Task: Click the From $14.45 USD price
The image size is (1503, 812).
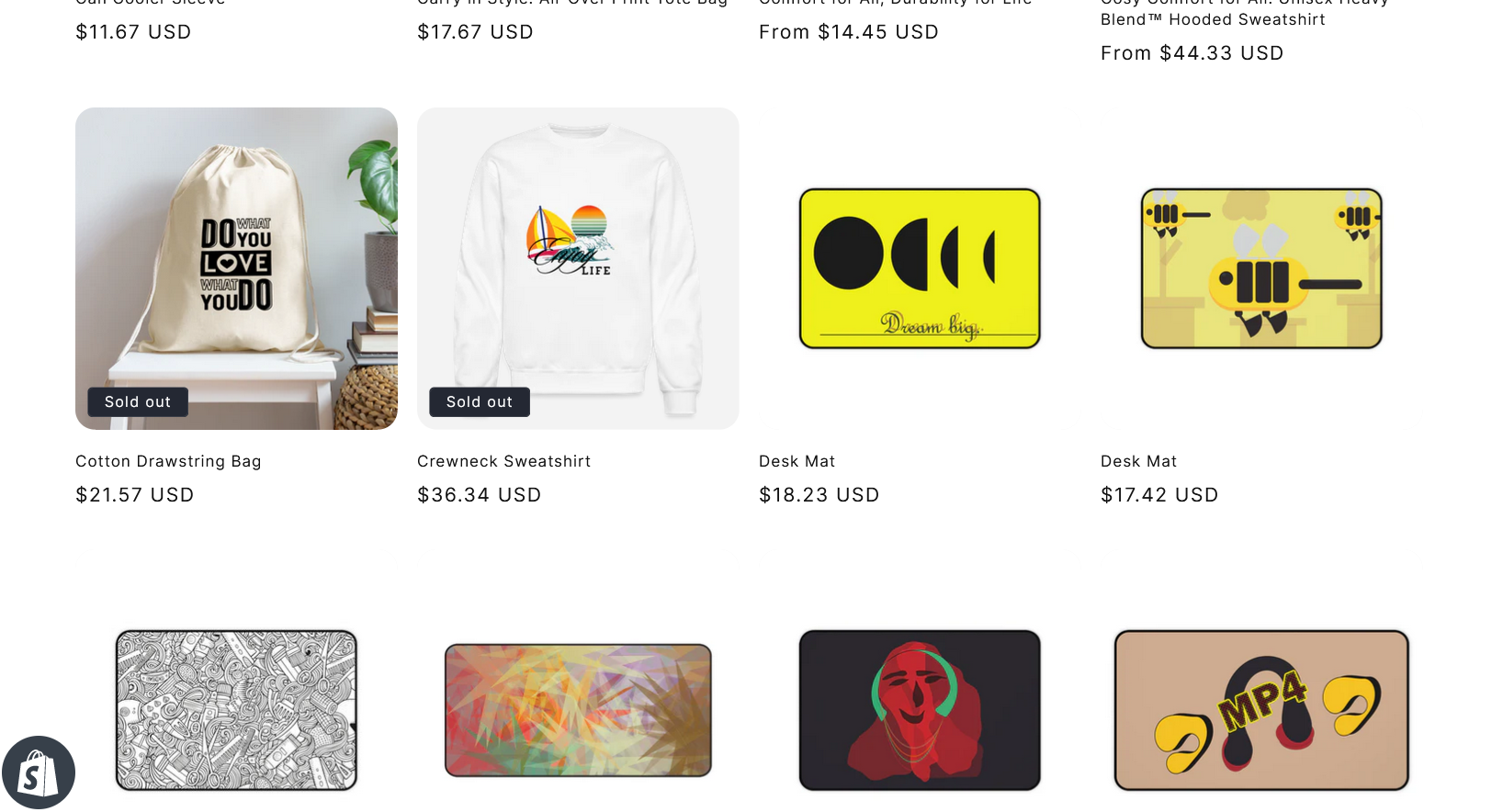Action: click(x=849, y=32)
